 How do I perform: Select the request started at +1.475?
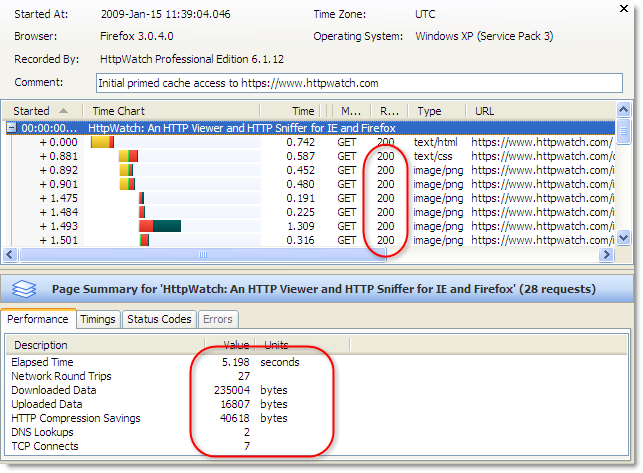click(x=310, y=198)
